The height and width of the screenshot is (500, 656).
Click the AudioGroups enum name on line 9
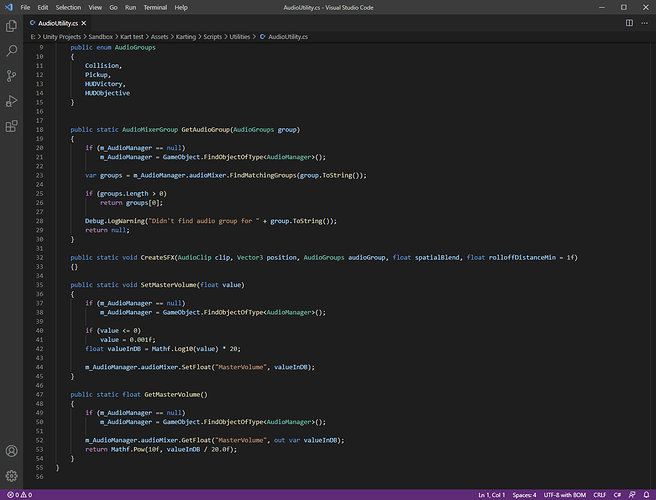point(135,48)
